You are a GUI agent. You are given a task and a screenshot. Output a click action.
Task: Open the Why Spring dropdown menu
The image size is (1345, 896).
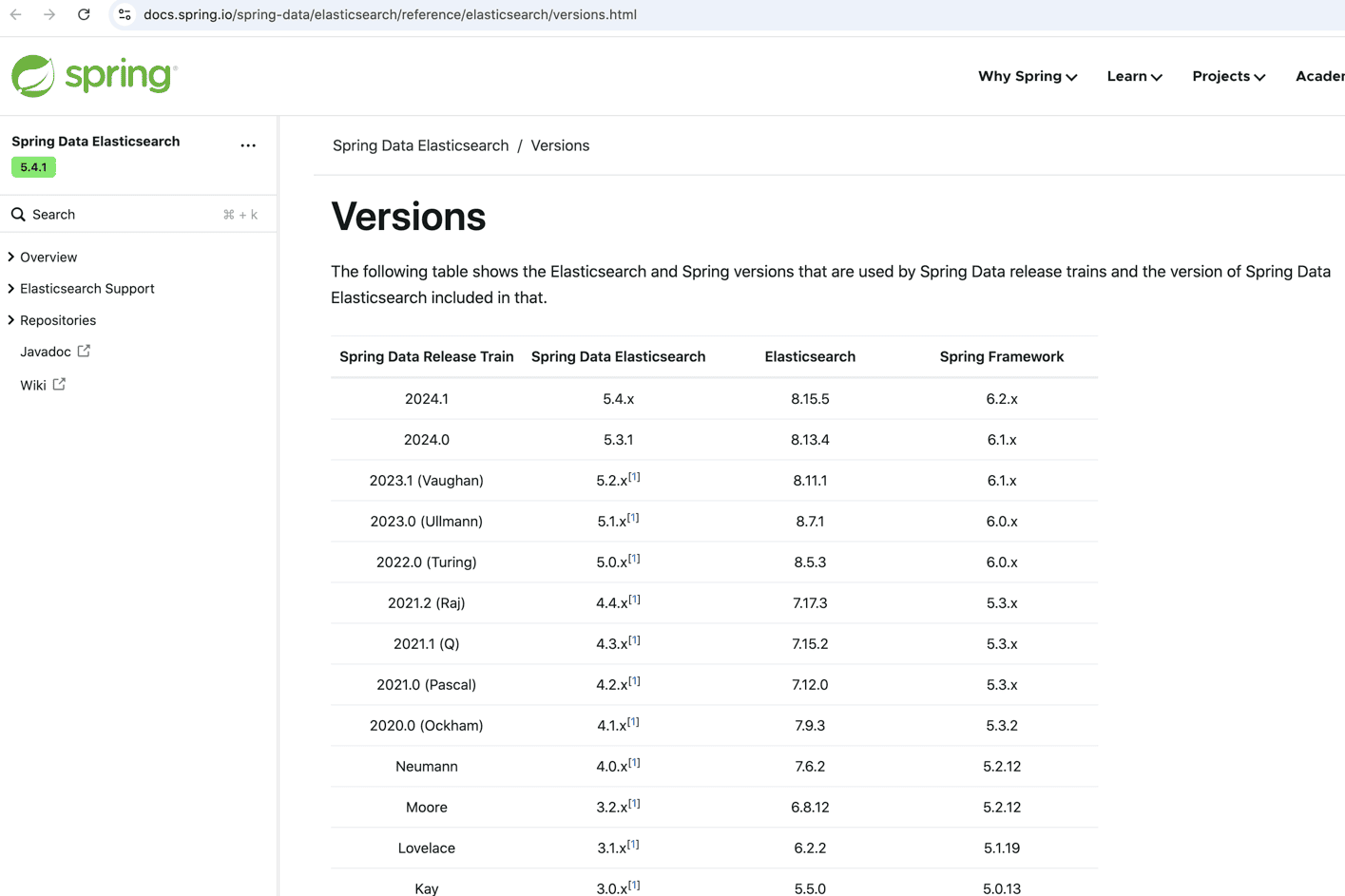click(1028, 76)
